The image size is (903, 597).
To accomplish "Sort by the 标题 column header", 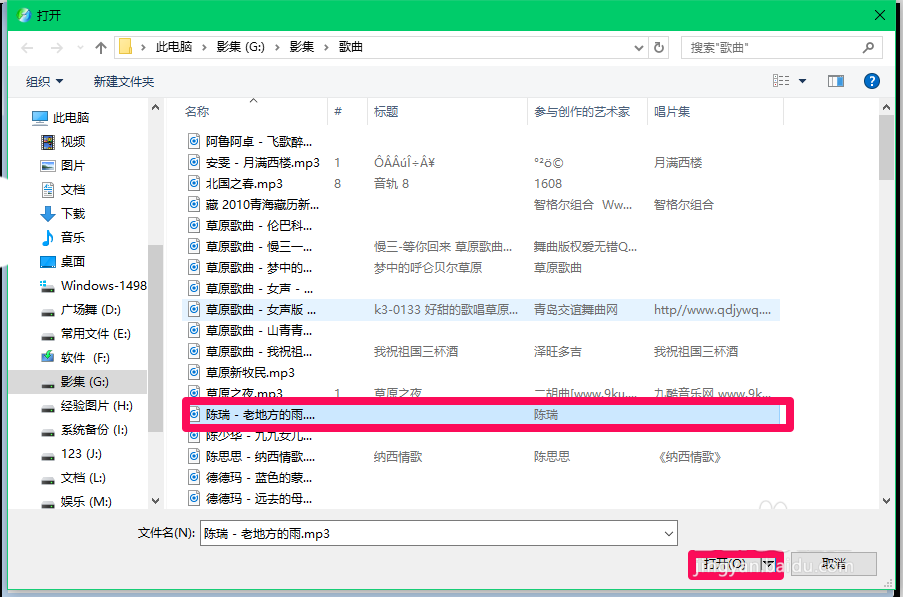I will click(x=387, y=111).
